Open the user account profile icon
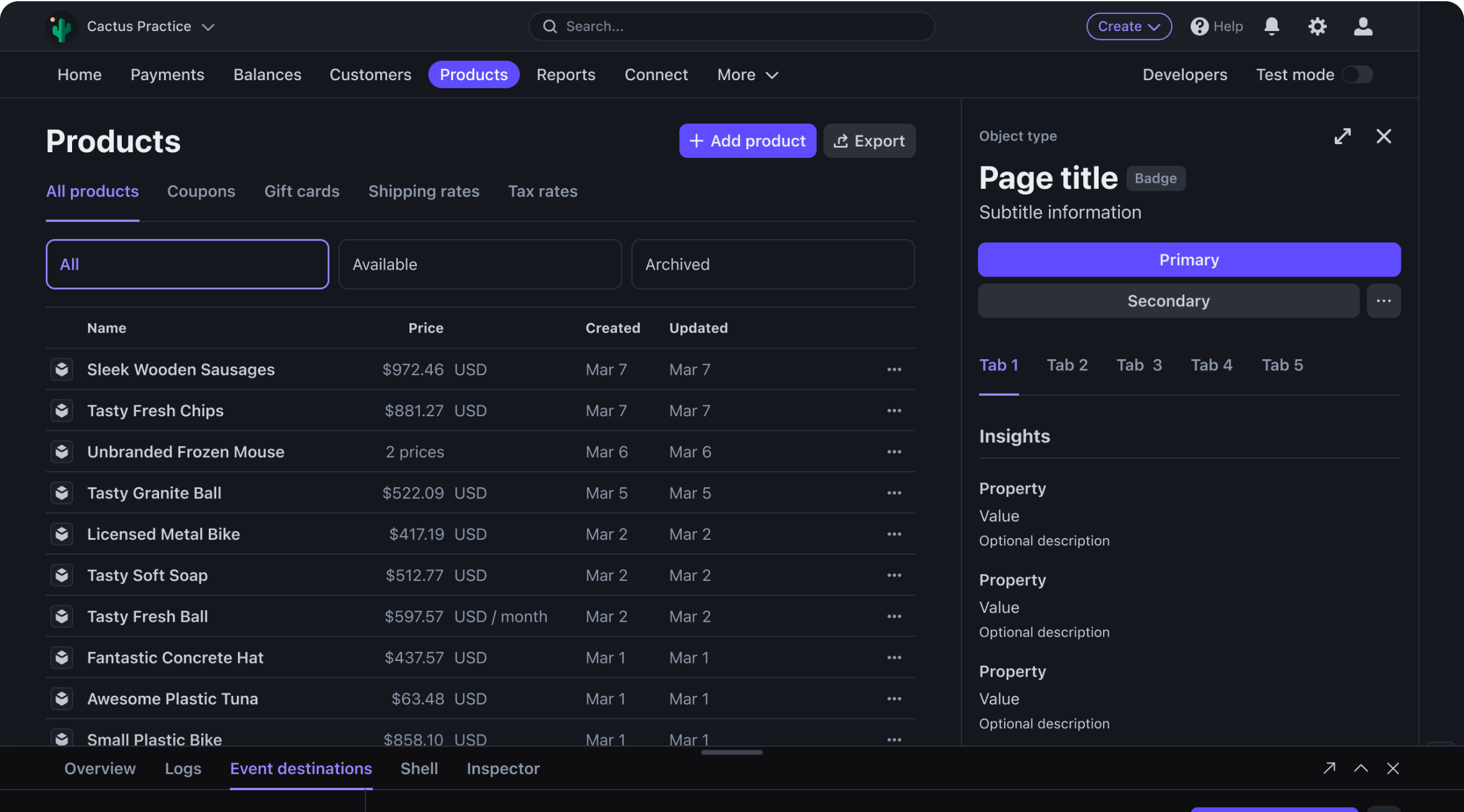The height and width of the screenshot is (812, 1464). pos(1363,26)
